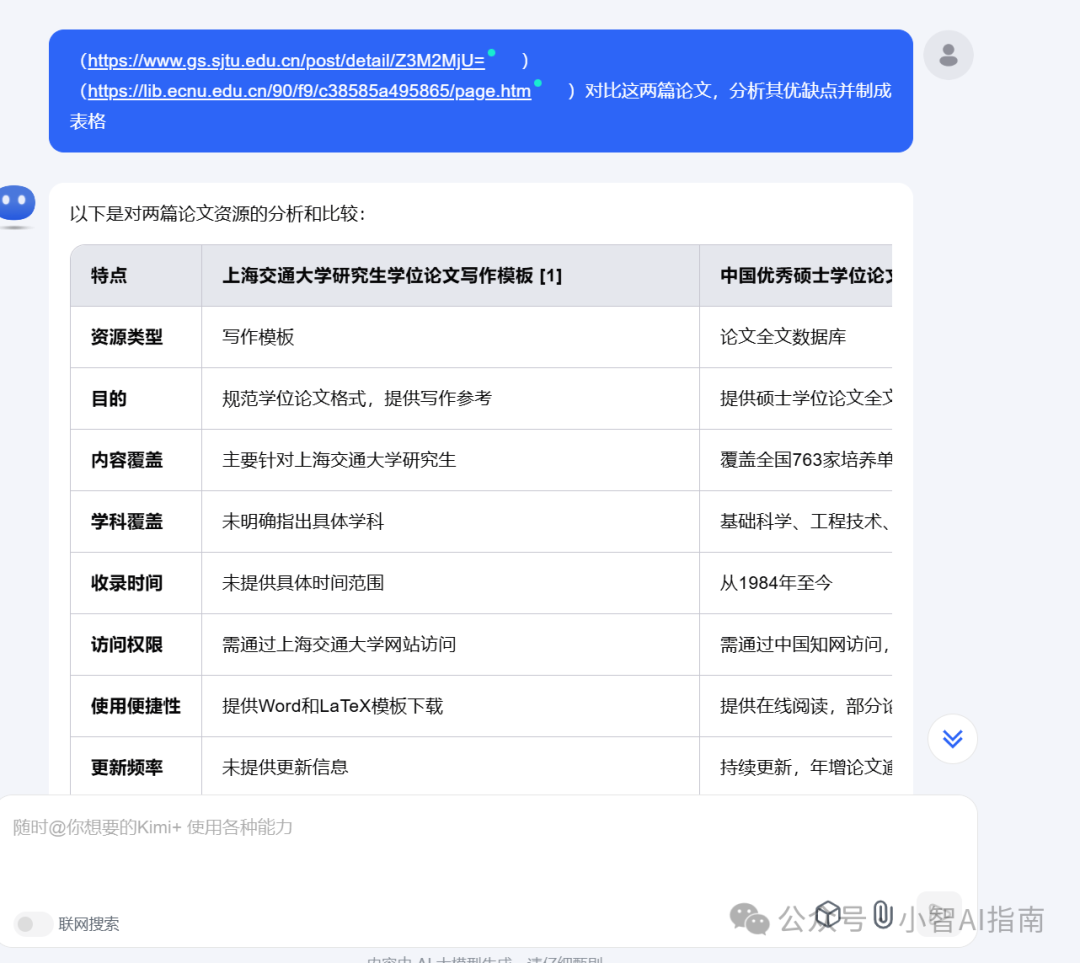Select the 特点 table header cell
This screenshot has width=1080, height=963.
(x=109, y=276)
